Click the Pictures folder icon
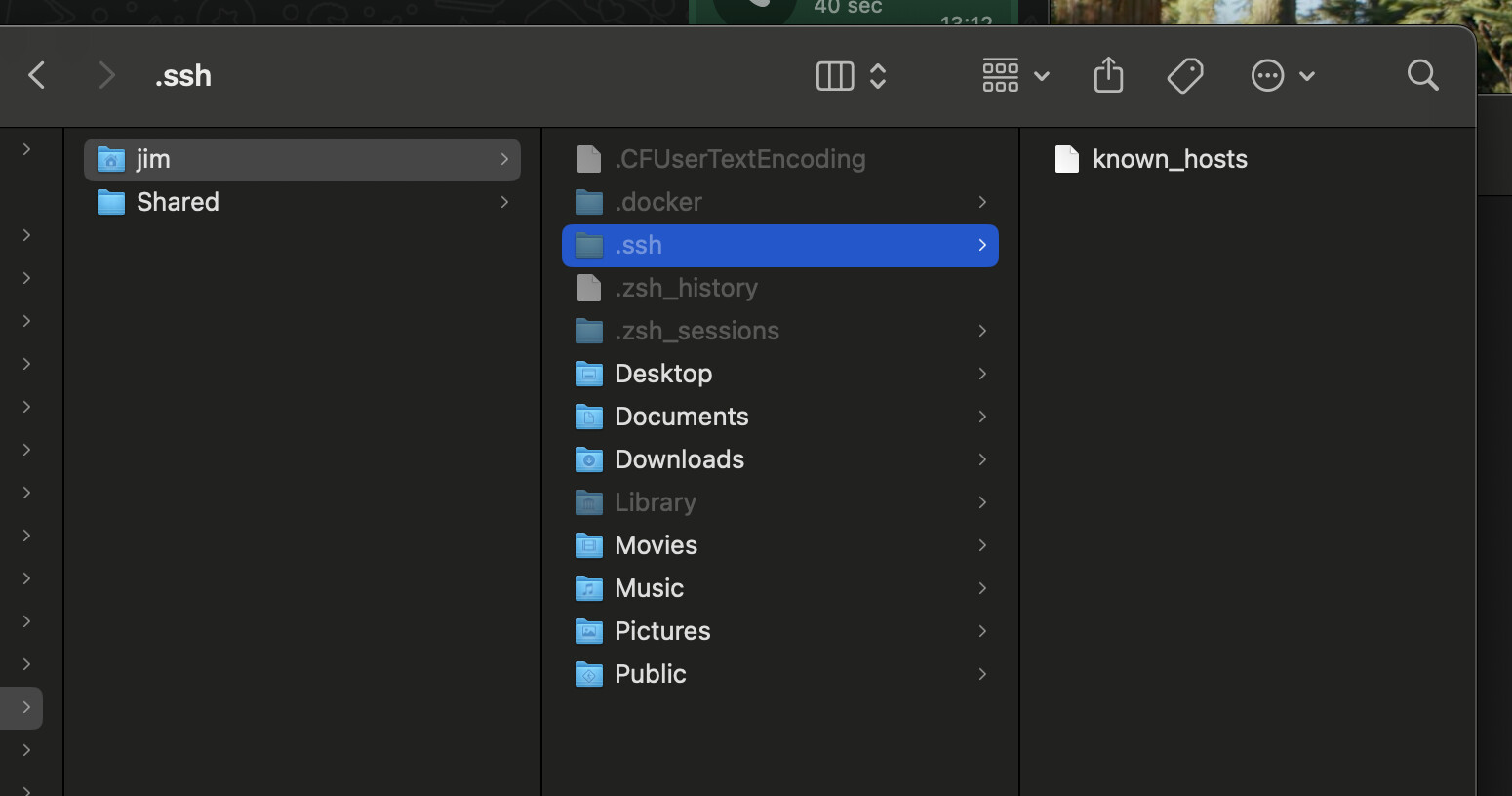Image resolution: width=1512 pixels, height=796 pixels. click(x=589, y=631)
